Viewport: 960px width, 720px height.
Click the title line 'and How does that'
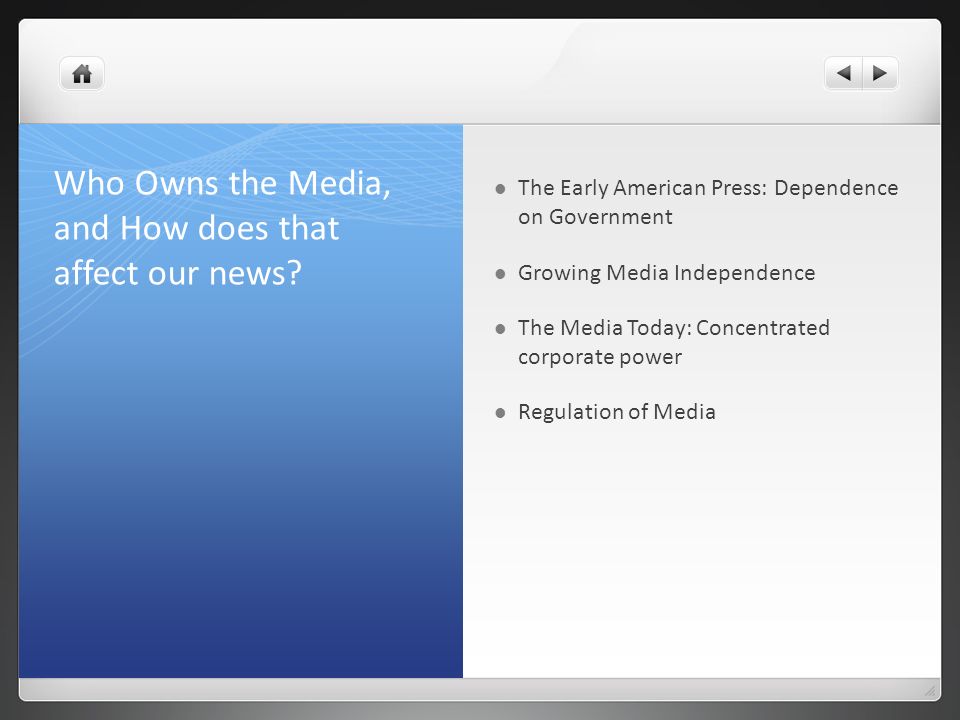[196, 228]
